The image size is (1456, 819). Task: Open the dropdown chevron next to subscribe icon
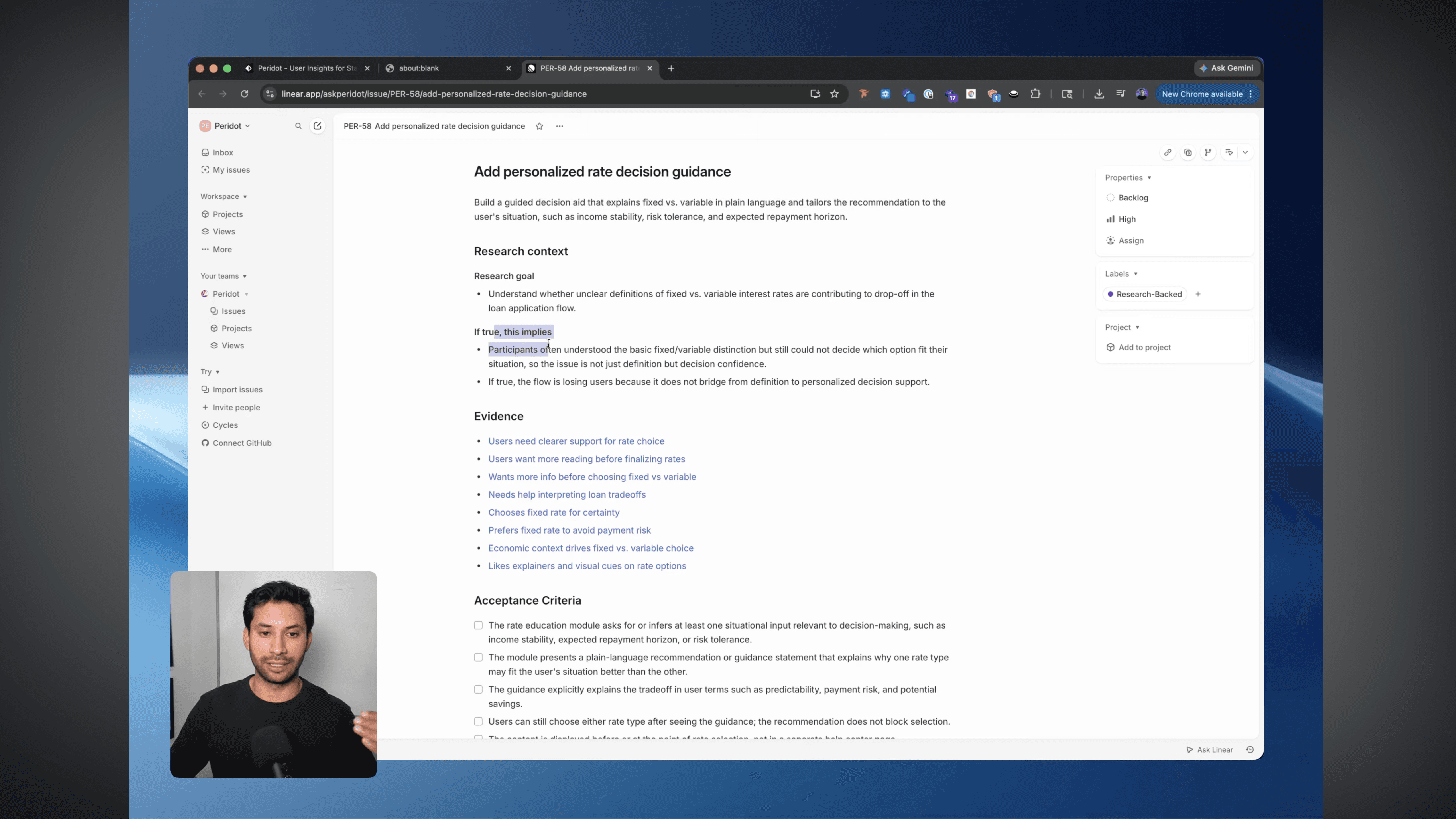(x=1245, y=152)
